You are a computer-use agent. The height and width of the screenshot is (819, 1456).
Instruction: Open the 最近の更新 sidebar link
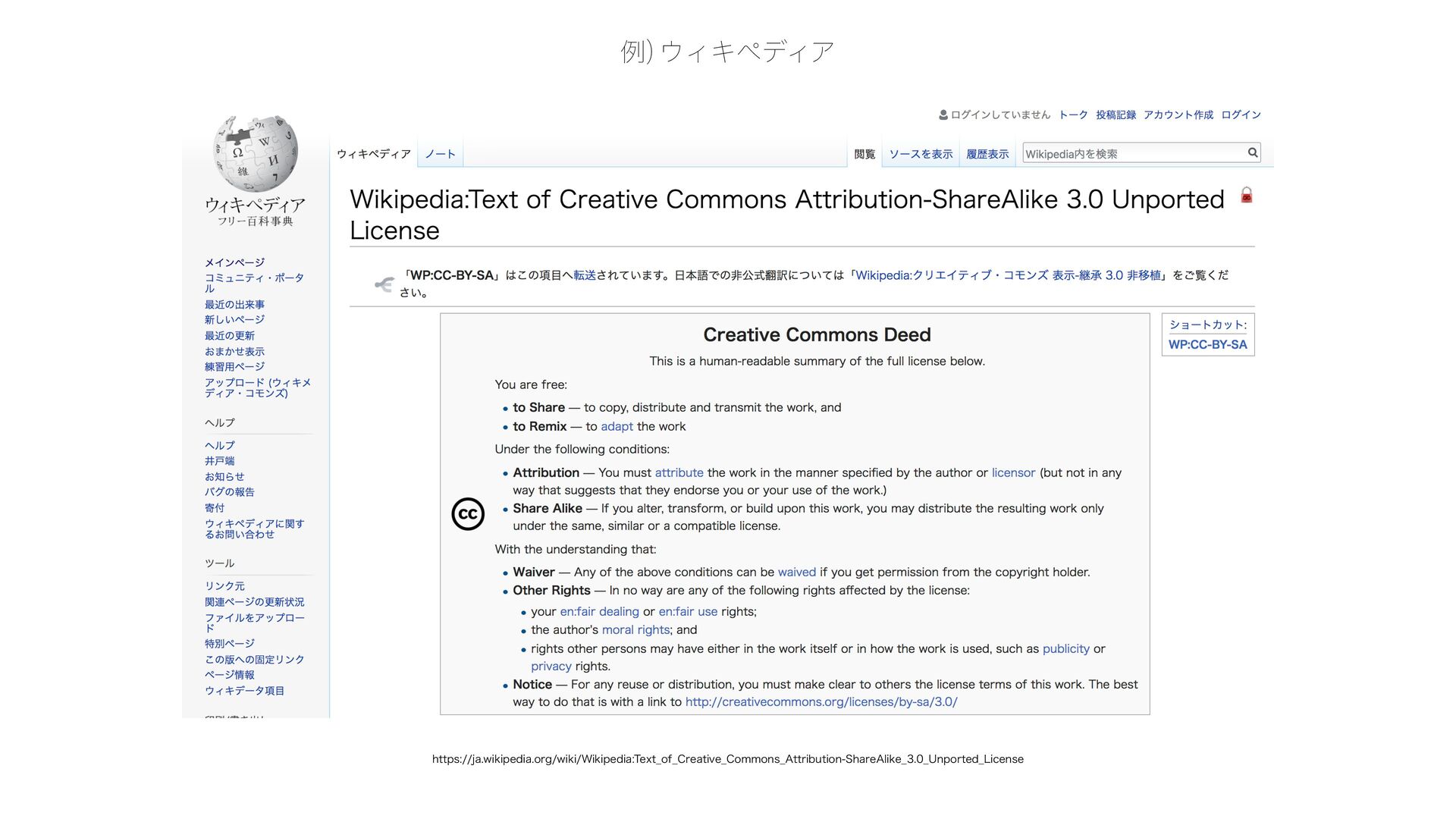click(229, 336)
